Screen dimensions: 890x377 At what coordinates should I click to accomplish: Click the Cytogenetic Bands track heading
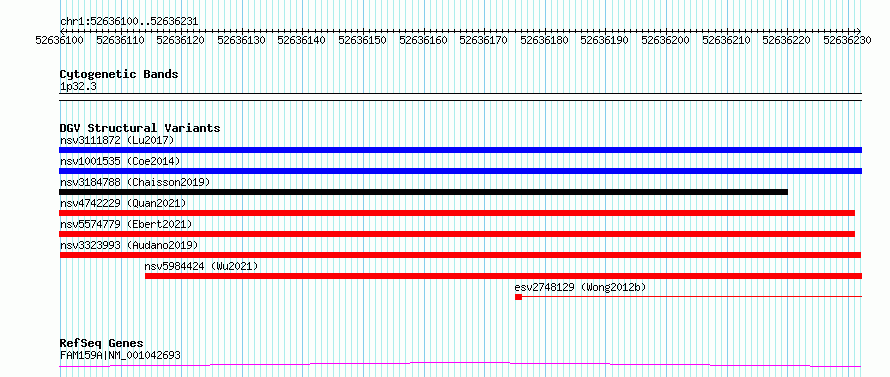[119, 74]
